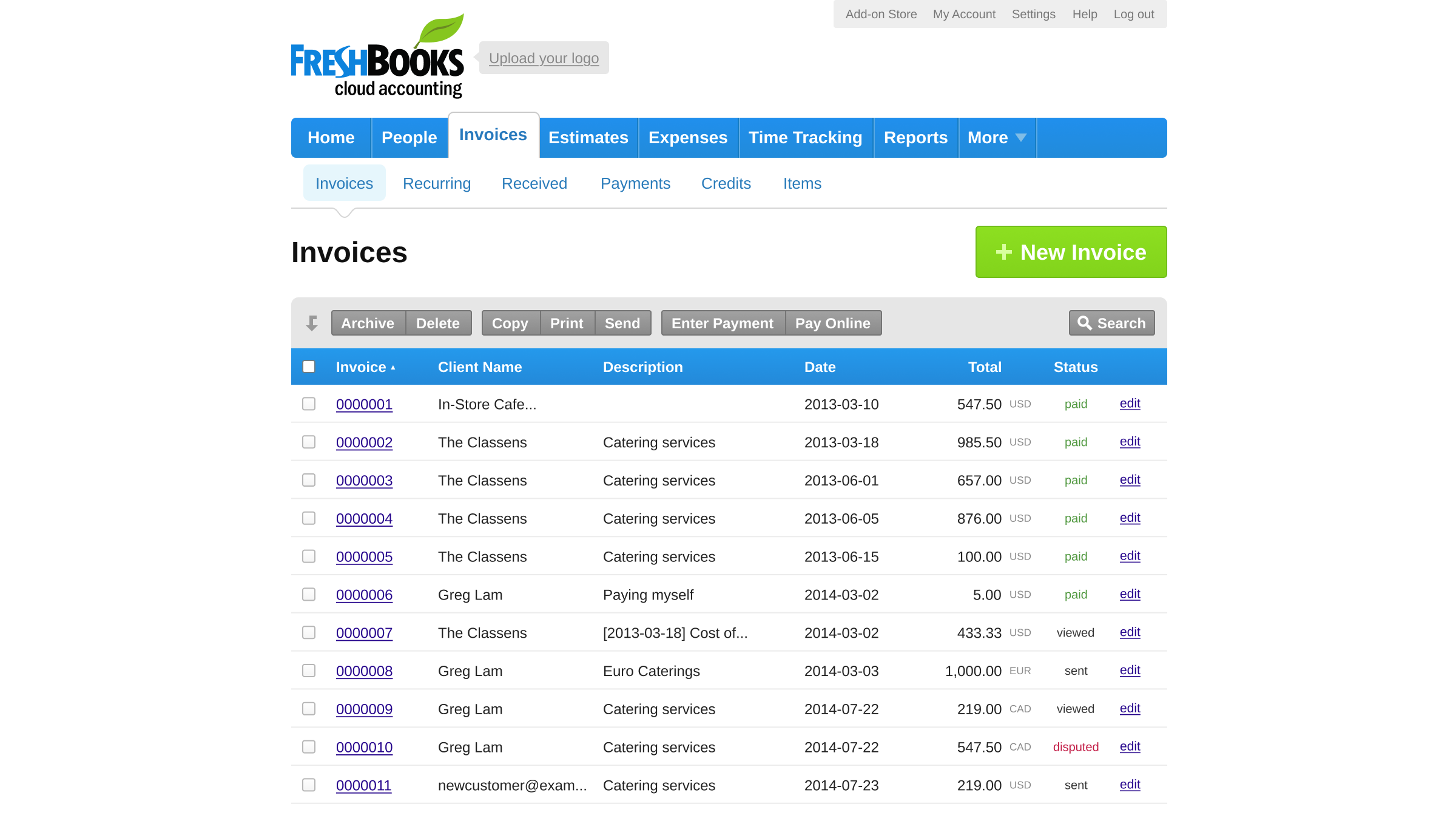
Task: Click the edit link for invoice 0000002
Action: tap(1130, 442)
